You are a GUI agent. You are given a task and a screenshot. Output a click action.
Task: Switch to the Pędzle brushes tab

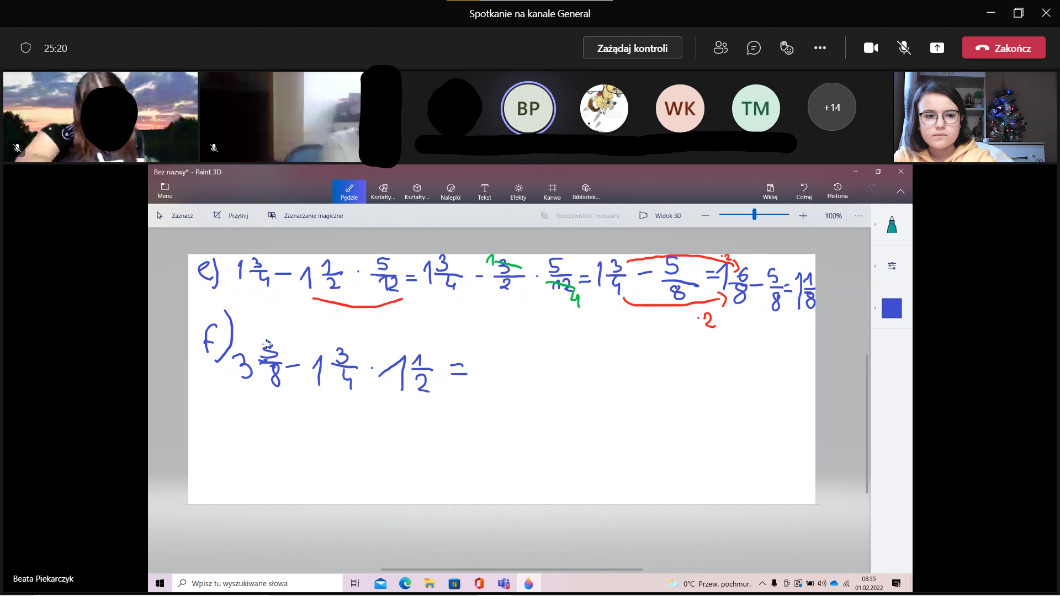pos(349,190)
